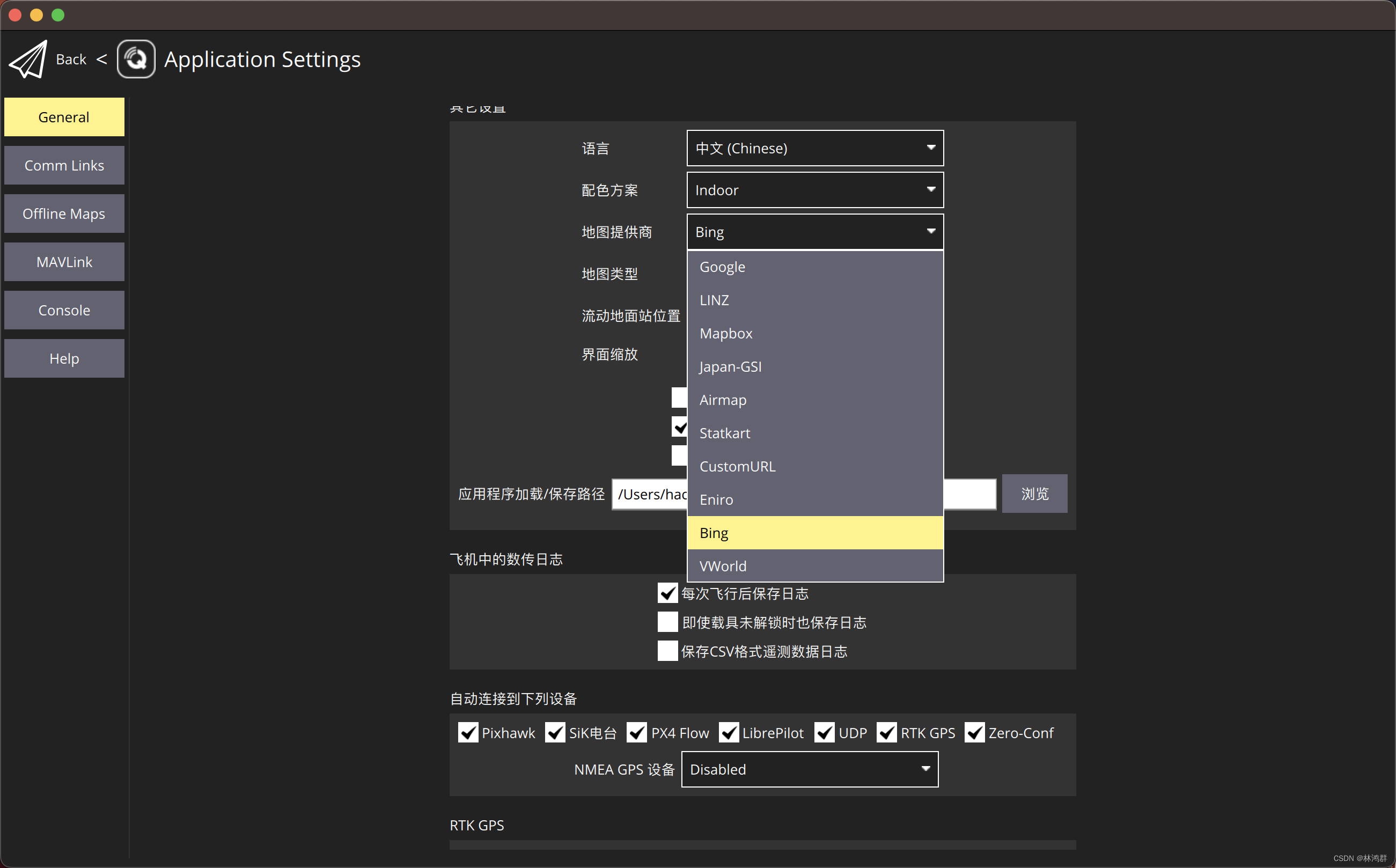
Task: Toggle Zero-Conf auto-connect checkbox
Action: [975, 732]
